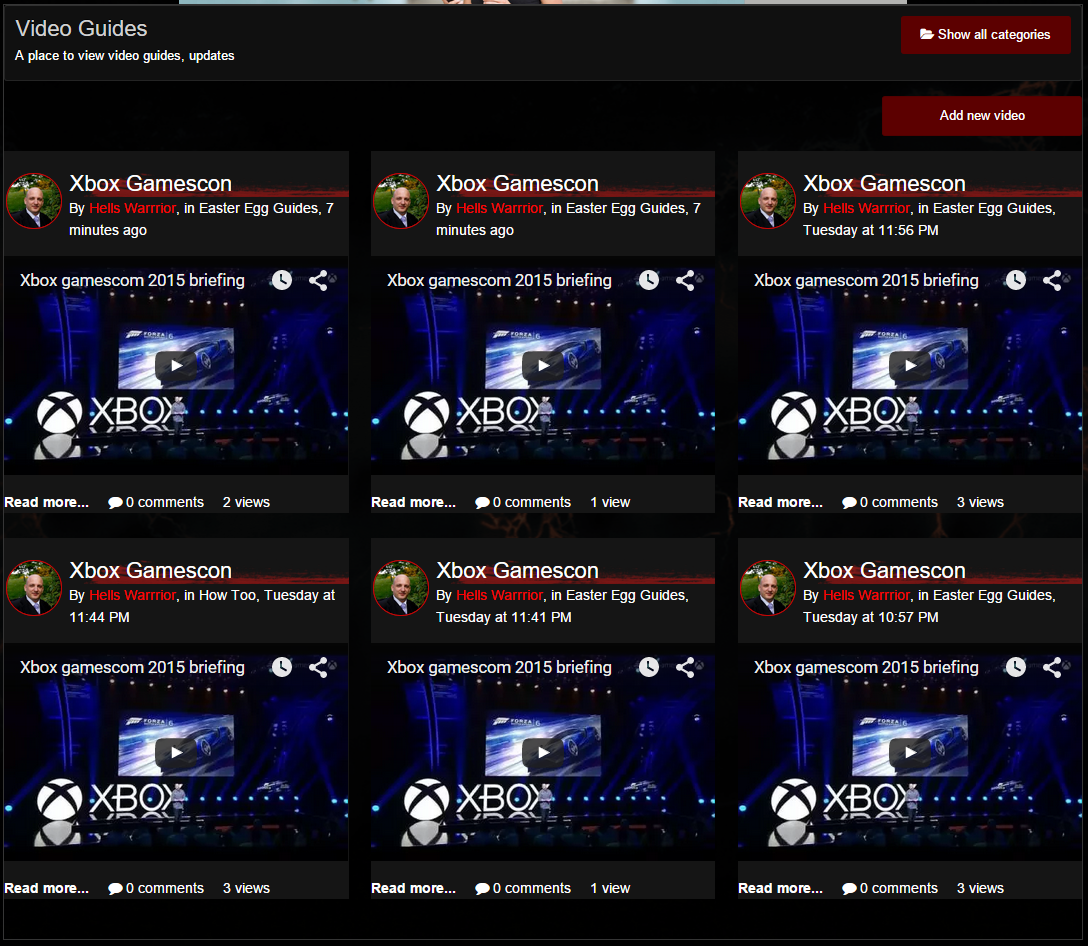This screenshot has width=1088, height=946.
Task: Open author avatar on Tuesday 11:41 PM post
Action: (401, 589)
